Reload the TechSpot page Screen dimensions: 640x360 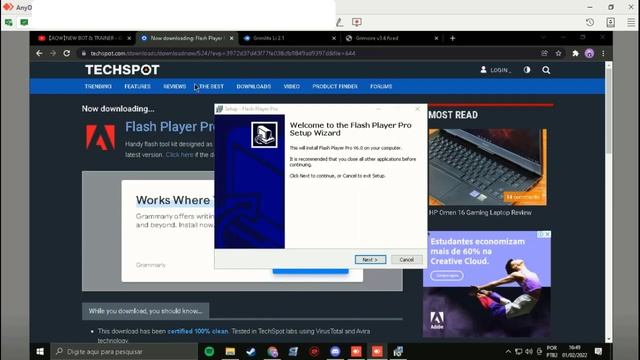[67, 53]
